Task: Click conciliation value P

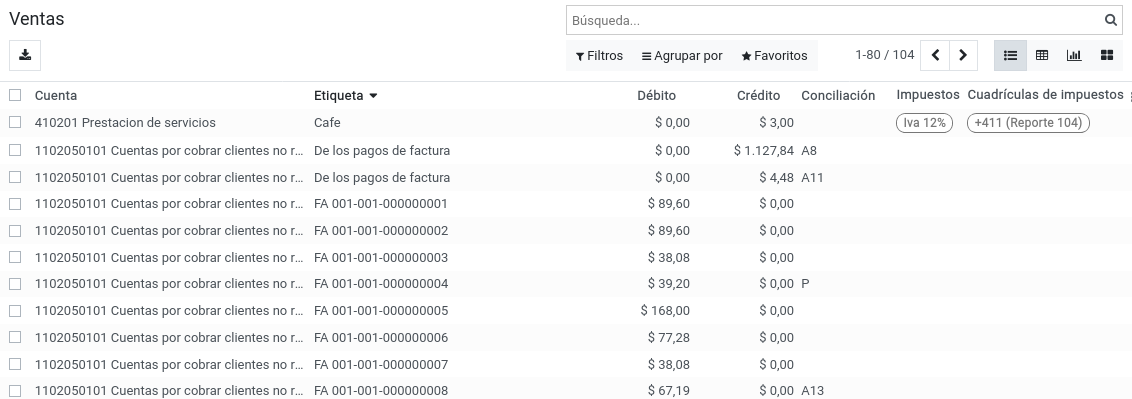Action: pos(805,284)
